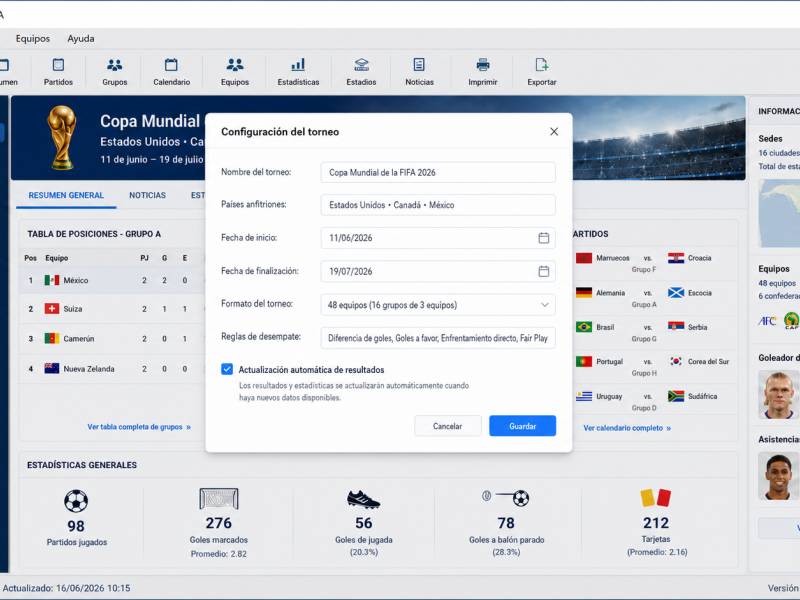Click the Cancelar button
Viewport: 800px width, 600px height.
(x=447, y=426)
